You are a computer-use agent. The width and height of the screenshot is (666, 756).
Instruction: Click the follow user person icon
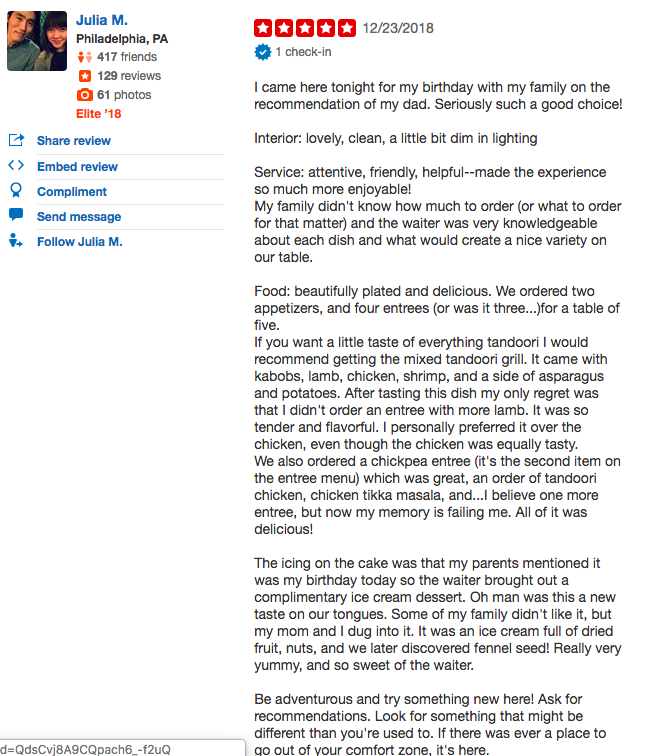coord(15,240)
